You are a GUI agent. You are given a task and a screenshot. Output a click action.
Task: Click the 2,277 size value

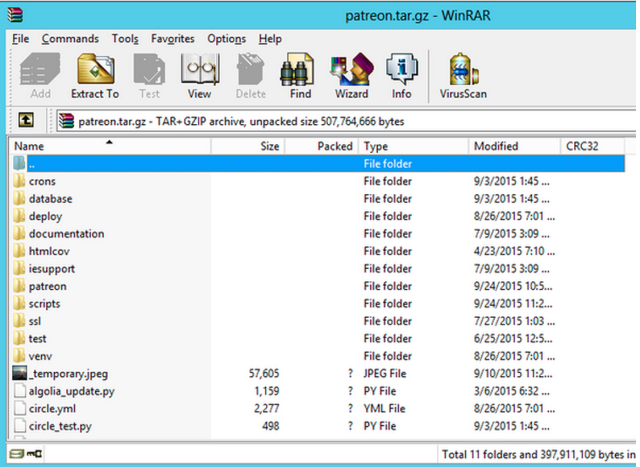267,409
